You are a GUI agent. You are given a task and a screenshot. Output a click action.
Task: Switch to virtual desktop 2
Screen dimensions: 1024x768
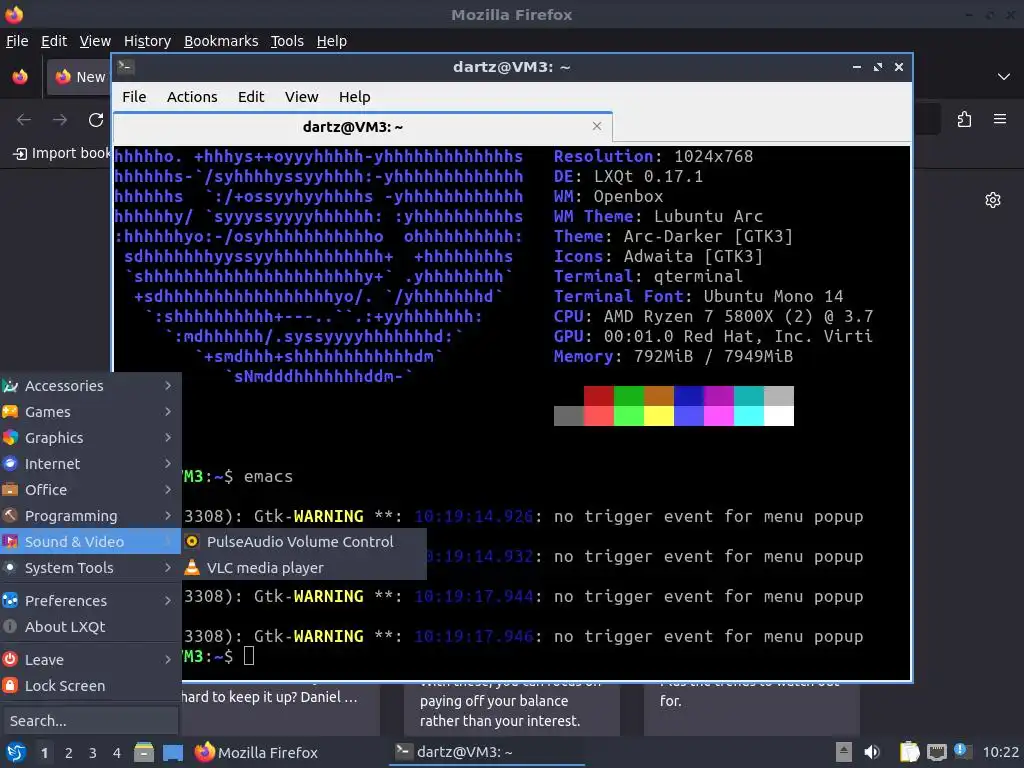click(x=69, y=753)
